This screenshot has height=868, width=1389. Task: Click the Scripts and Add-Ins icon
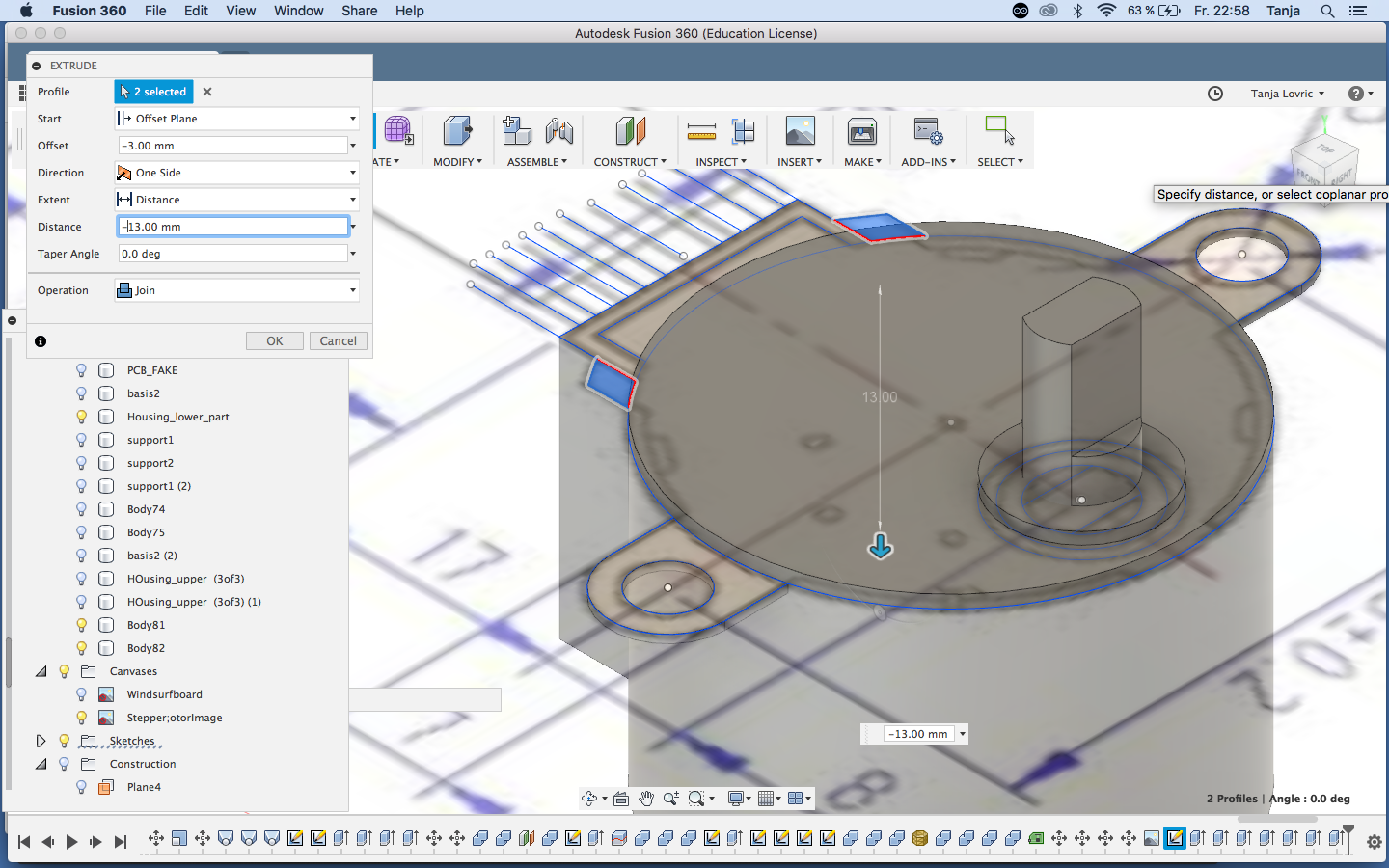click(928, 131)
